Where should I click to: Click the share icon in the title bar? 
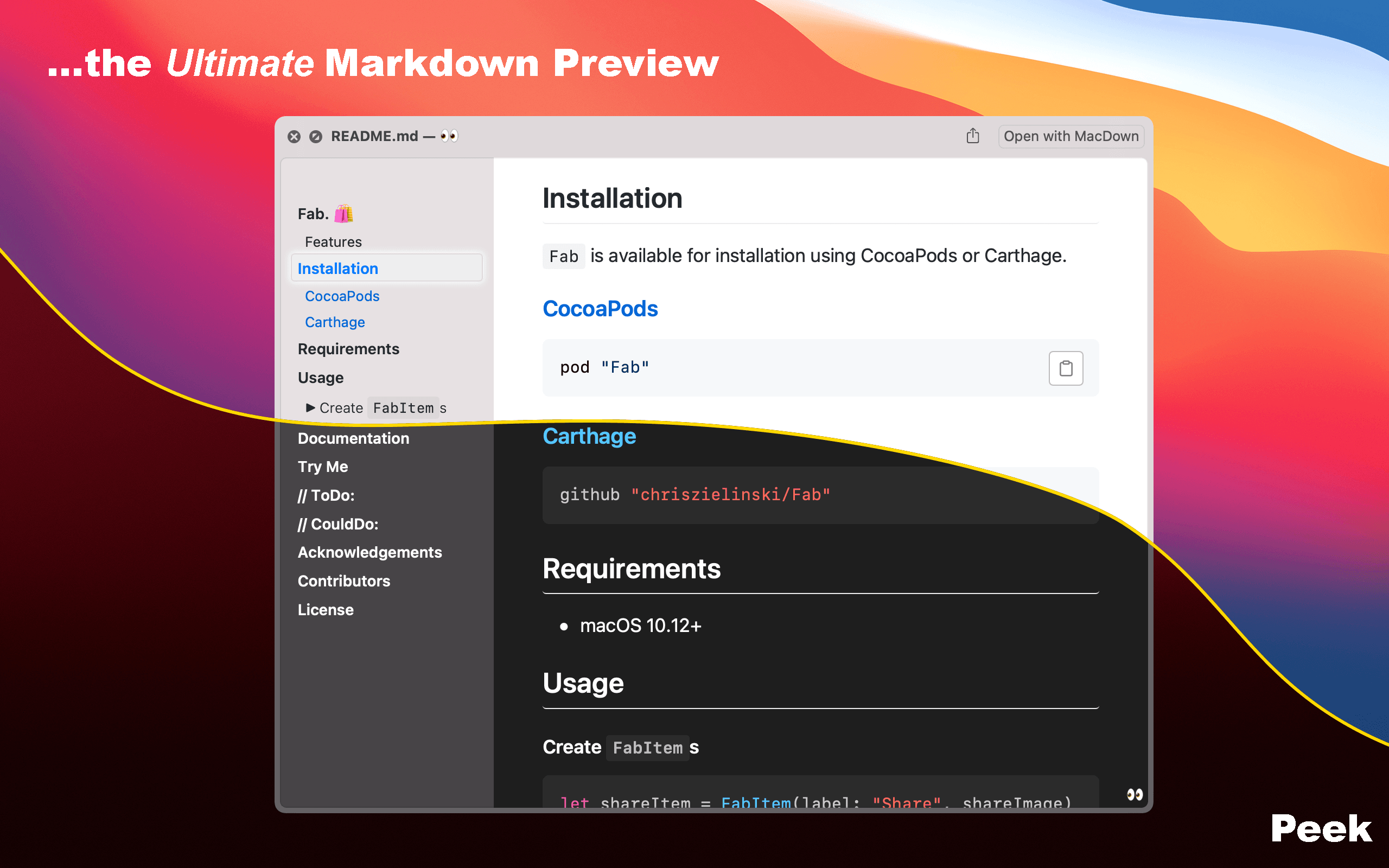click(x=972, y=136)
